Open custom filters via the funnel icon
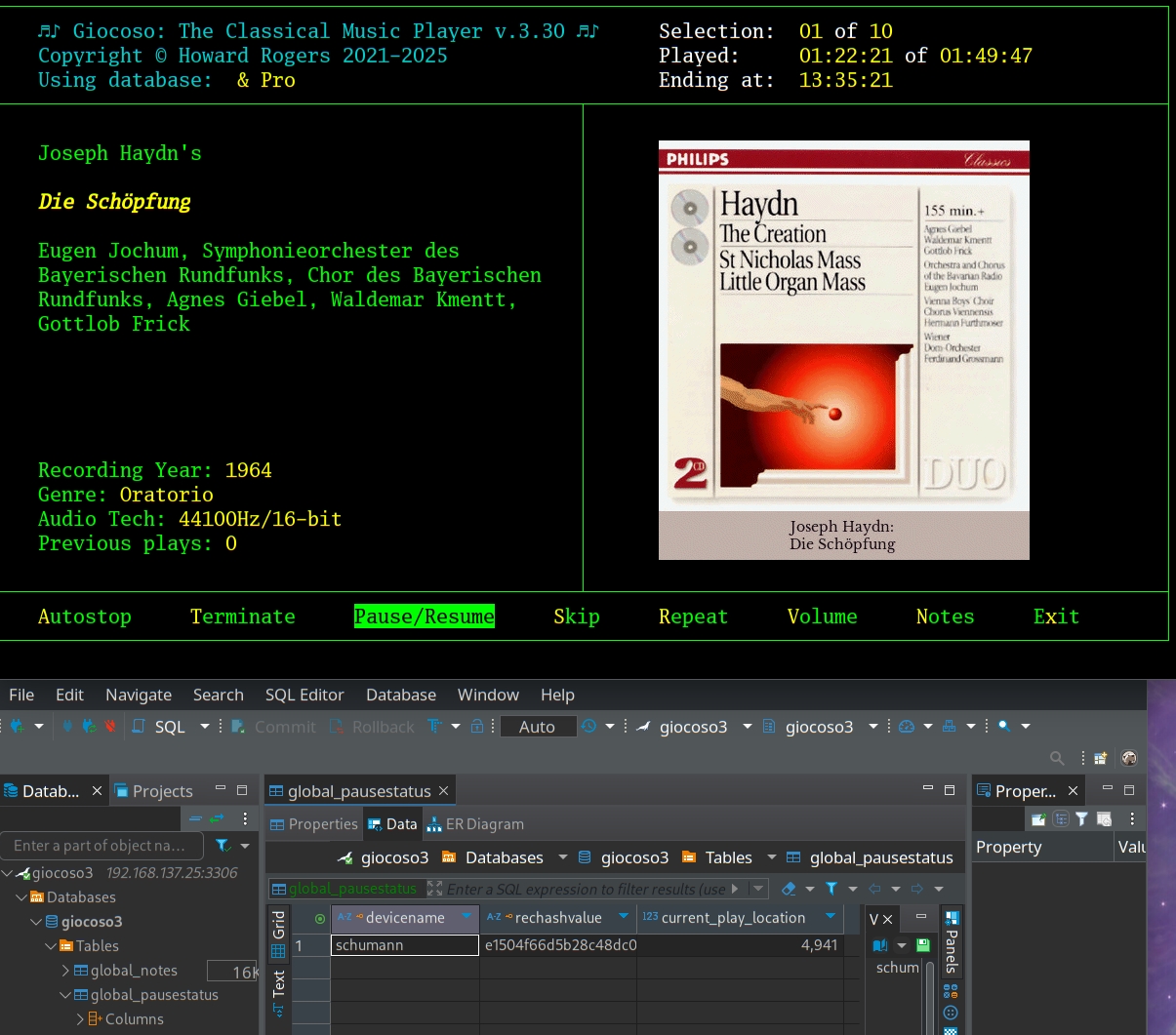 pos(831,889)
